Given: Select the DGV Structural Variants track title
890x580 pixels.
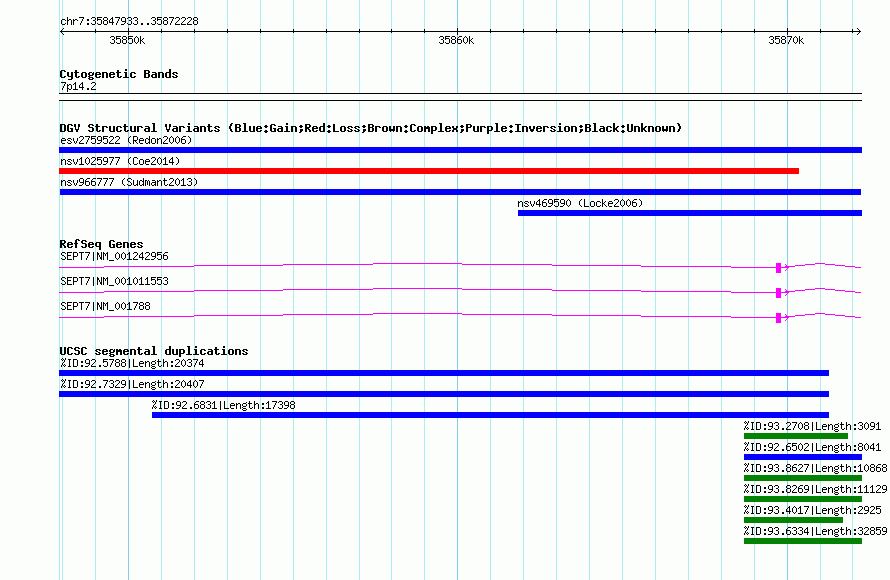Looking at the screenshot, I should (370, 128).
